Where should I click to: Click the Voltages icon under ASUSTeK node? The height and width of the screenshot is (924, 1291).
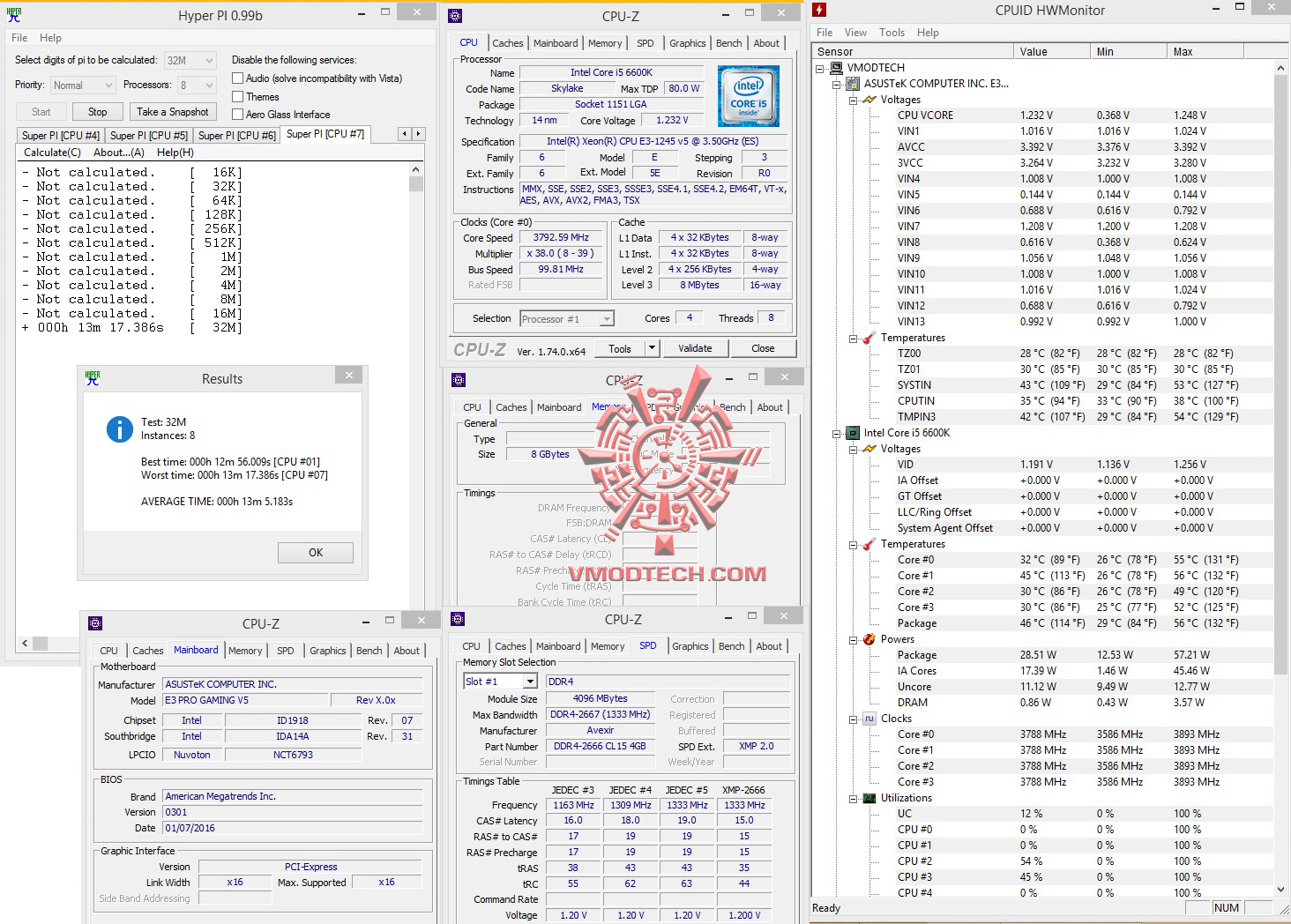pos(869,100)
